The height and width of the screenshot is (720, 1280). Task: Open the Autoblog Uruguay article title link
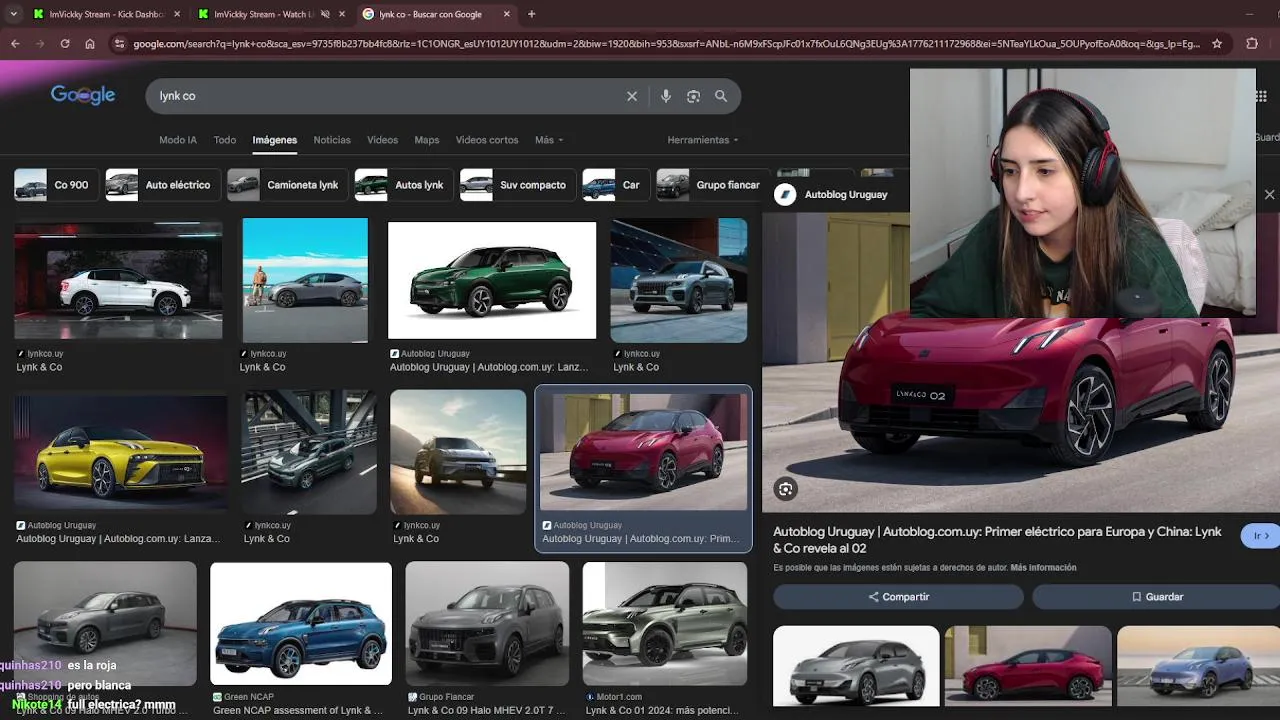click(997, 540)
